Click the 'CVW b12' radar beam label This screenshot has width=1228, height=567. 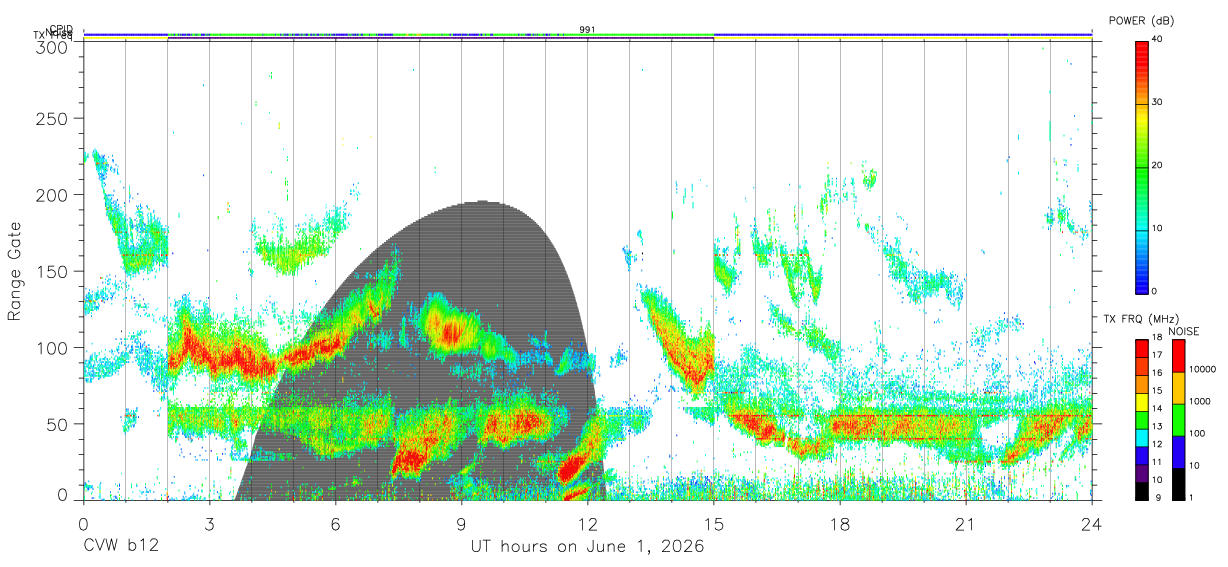click(120, 546)
